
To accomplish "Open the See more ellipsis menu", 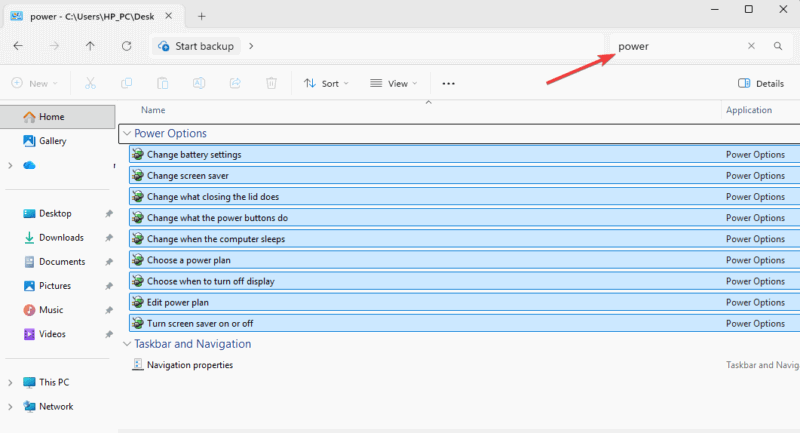I will click(x=448, y=84).
